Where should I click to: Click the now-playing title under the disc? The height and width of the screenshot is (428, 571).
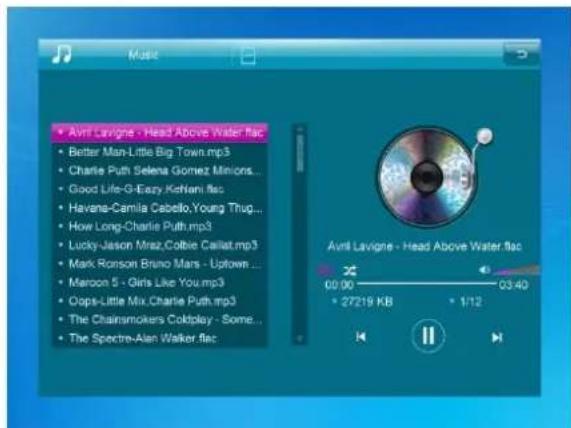[425, 246]
